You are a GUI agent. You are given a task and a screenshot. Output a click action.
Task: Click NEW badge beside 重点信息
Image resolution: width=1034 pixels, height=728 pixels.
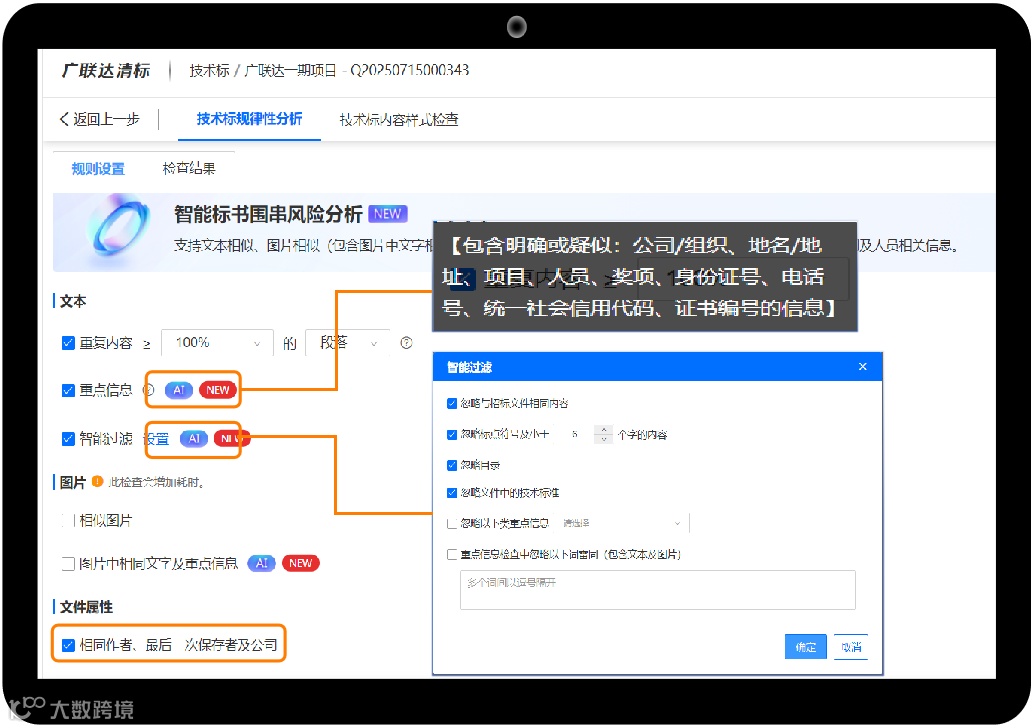coord(218,390)
